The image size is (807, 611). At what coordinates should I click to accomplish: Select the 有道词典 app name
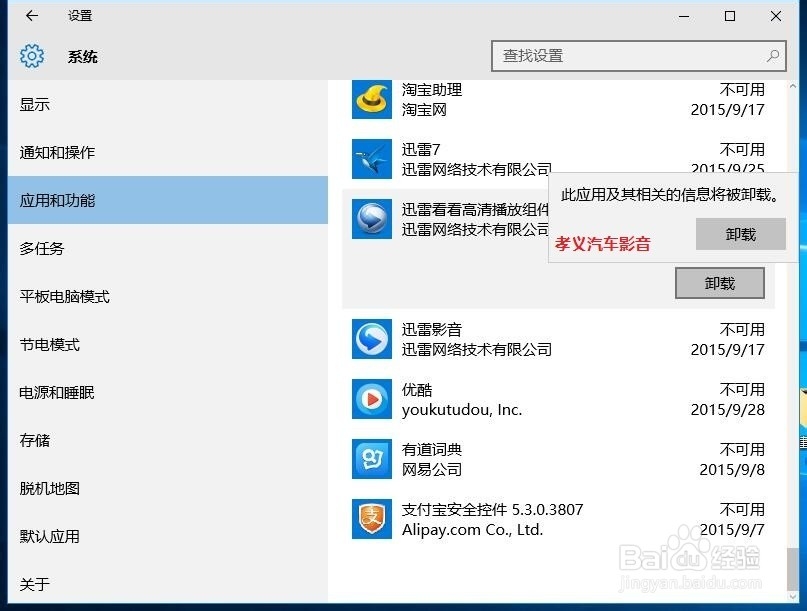point(432,449)
